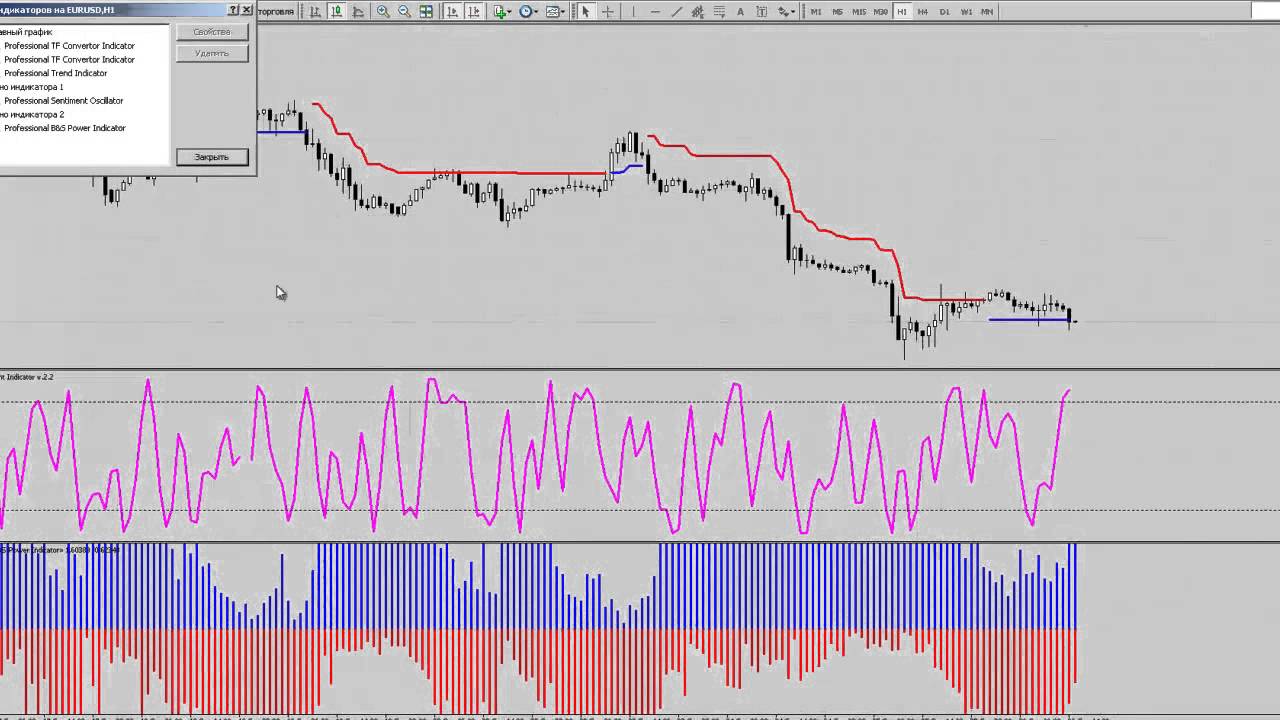Tile chart windows icon
The width and height of the screenshot is (1280, 720).
pyautogui.click(x=426, y=12)
